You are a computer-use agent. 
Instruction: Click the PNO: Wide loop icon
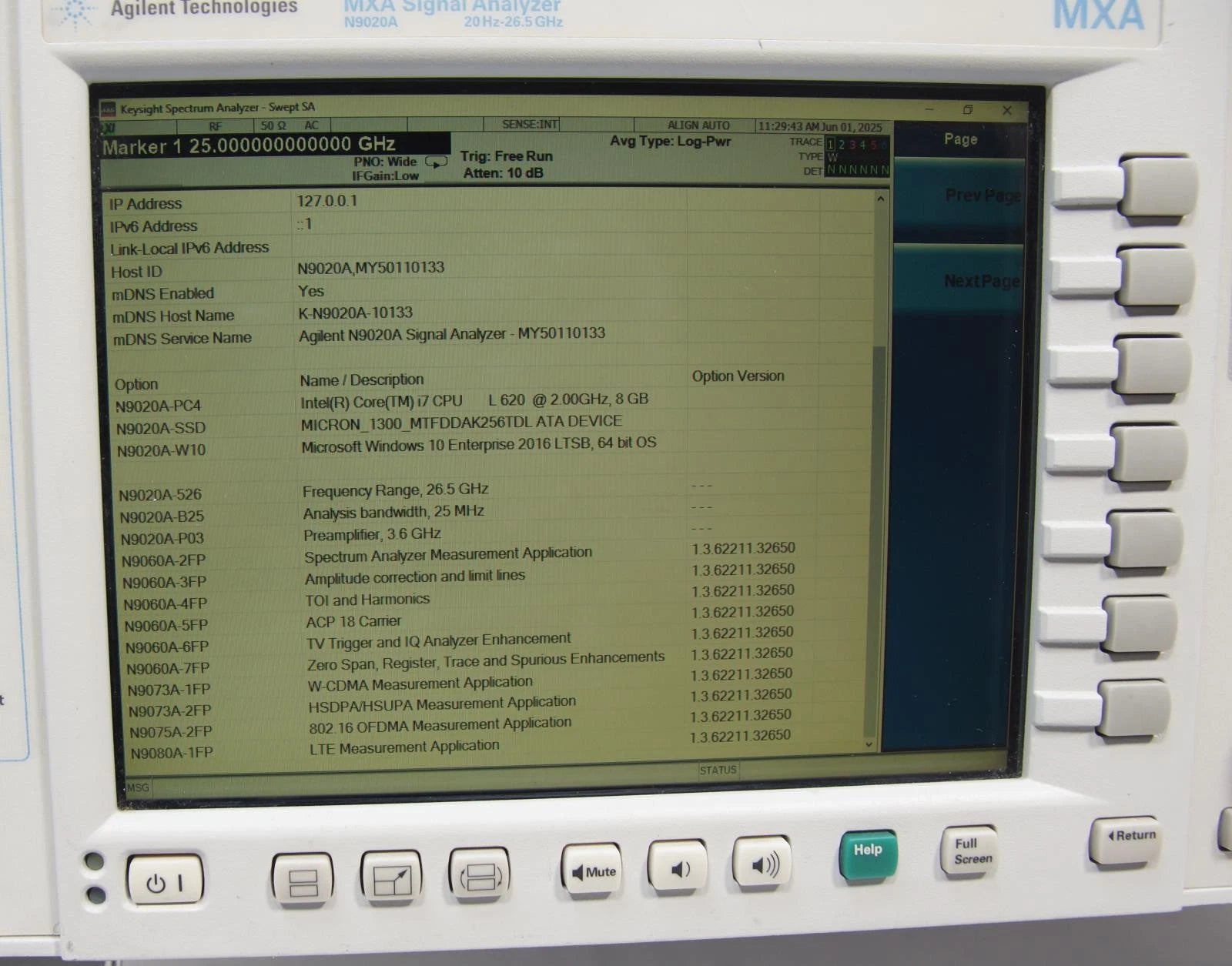tap(436, 162)
